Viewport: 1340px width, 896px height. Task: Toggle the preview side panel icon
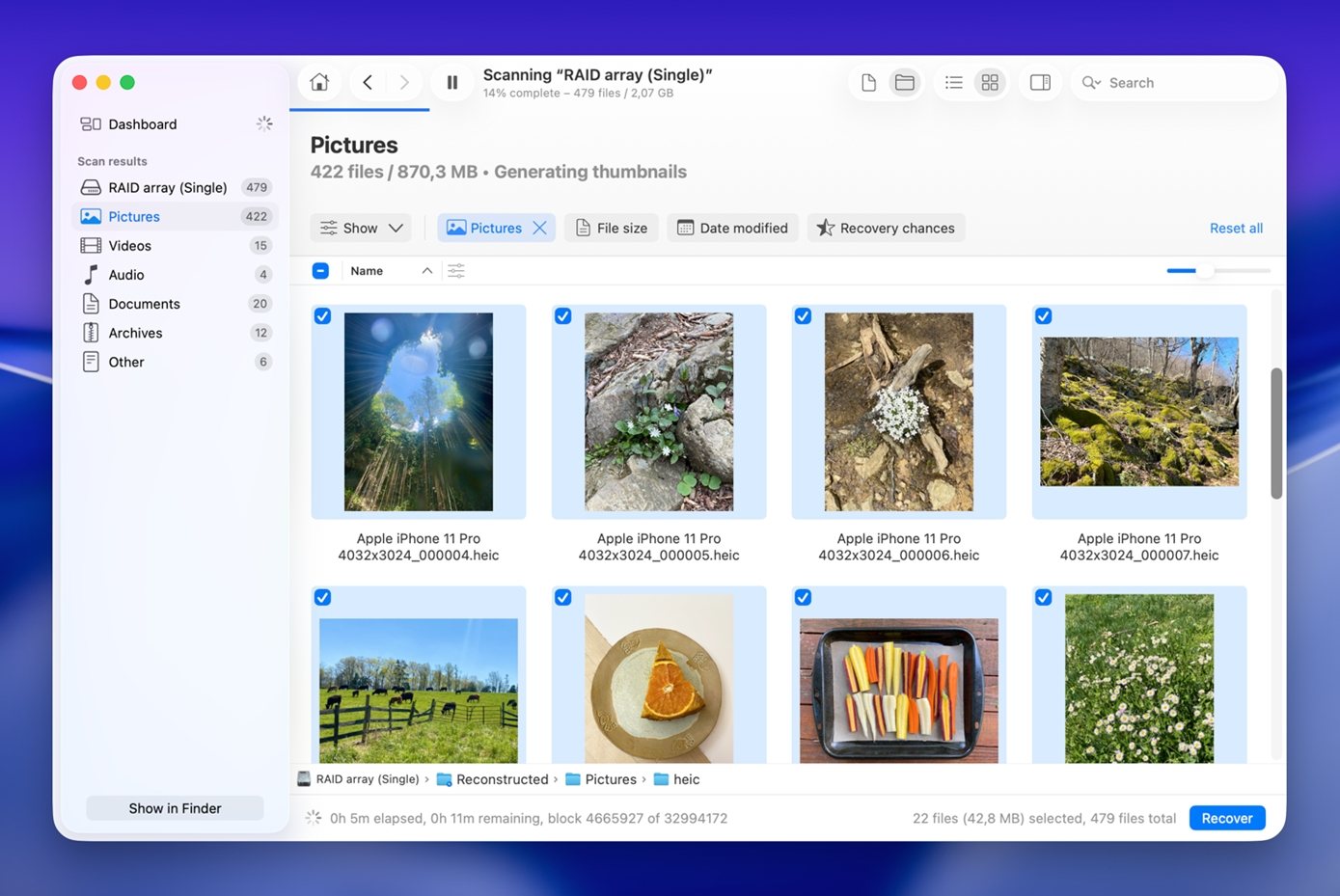pos(1040,83)
